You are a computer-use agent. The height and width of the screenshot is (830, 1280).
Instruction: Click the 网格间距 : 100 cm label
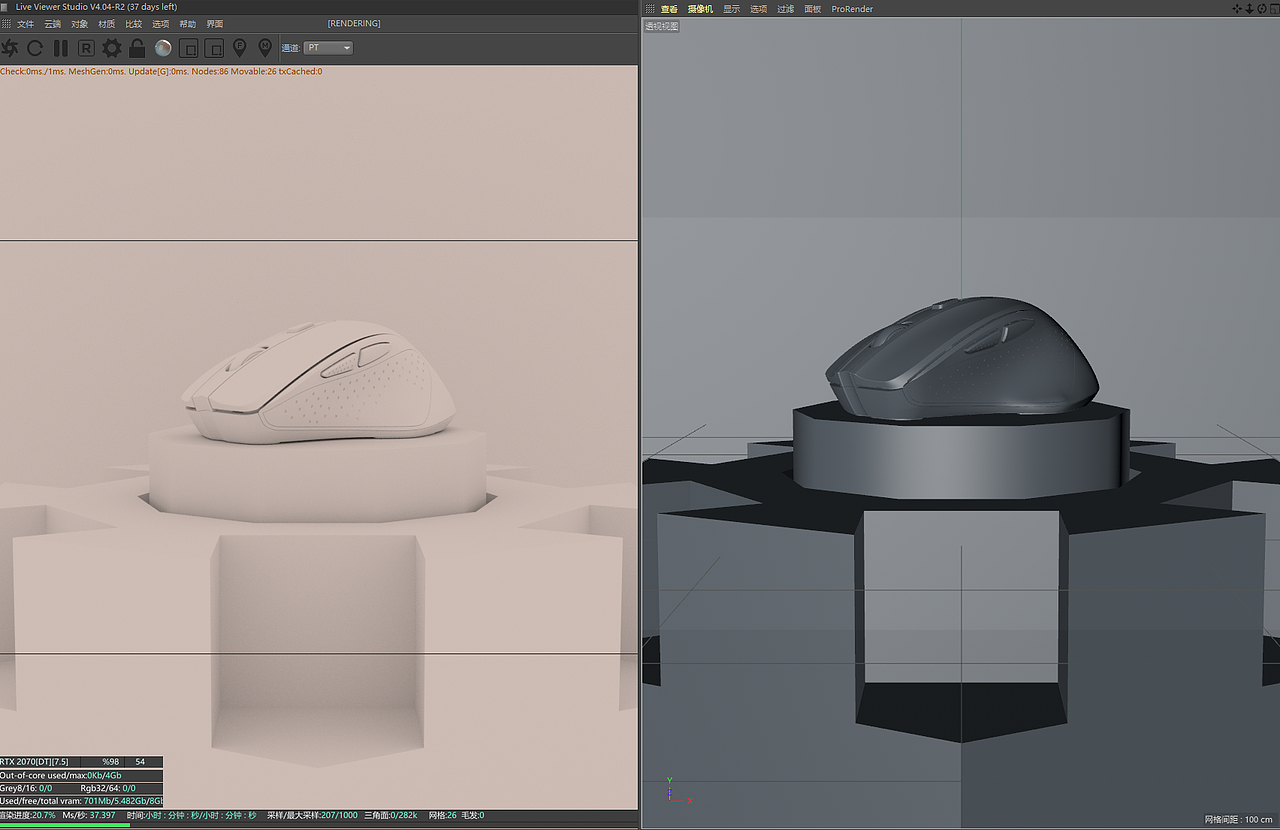1239,820
